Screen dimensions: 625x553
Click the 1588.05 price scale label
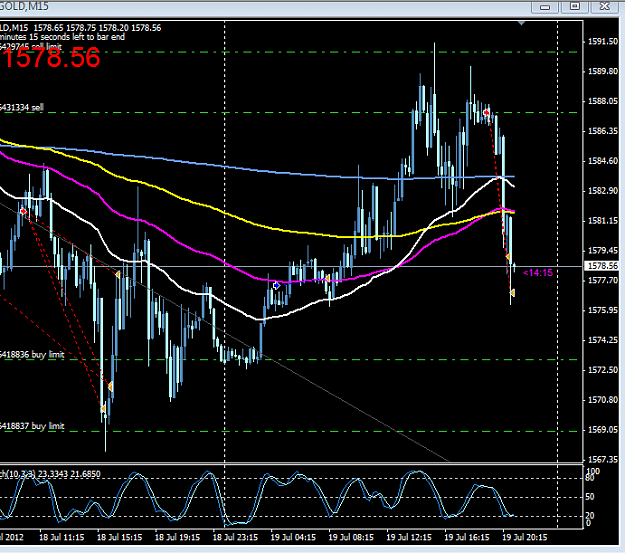(603, 101)
